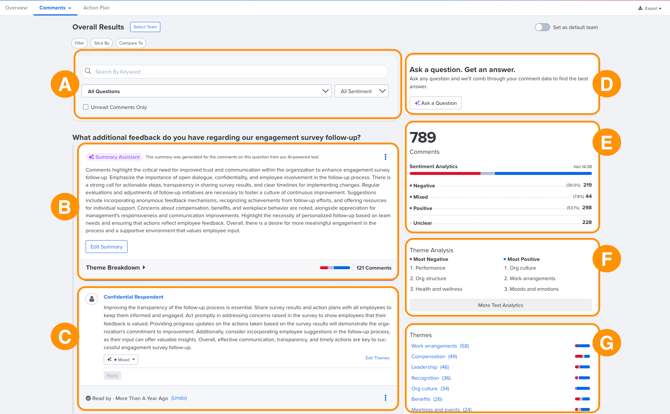
Task: Toggle Set as default team switch
Action: click(x=542, y=27)
